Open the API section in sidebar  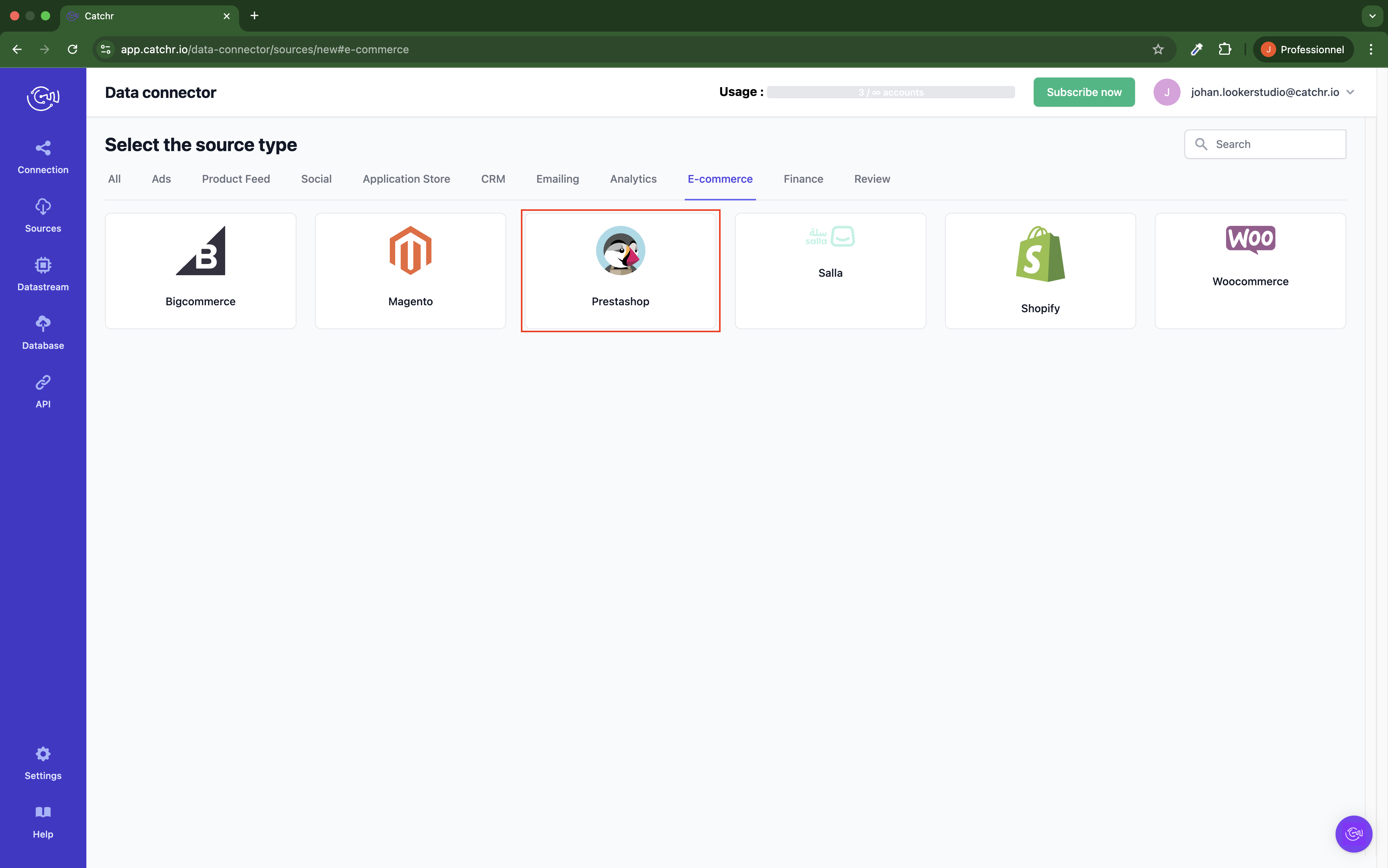(x=43, y=392)
